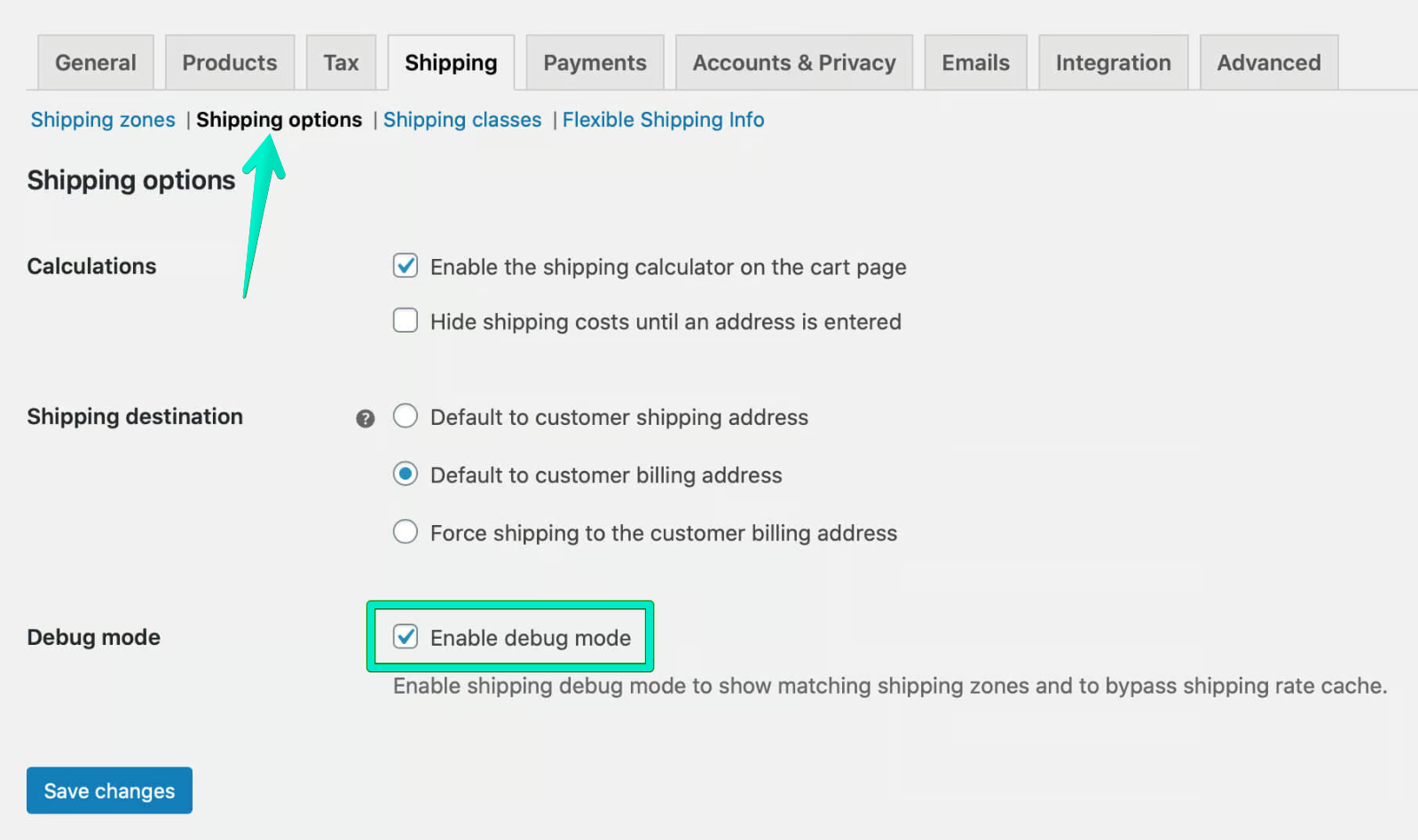
Task: Open the Products tab
Action: (x=230, y=62)
